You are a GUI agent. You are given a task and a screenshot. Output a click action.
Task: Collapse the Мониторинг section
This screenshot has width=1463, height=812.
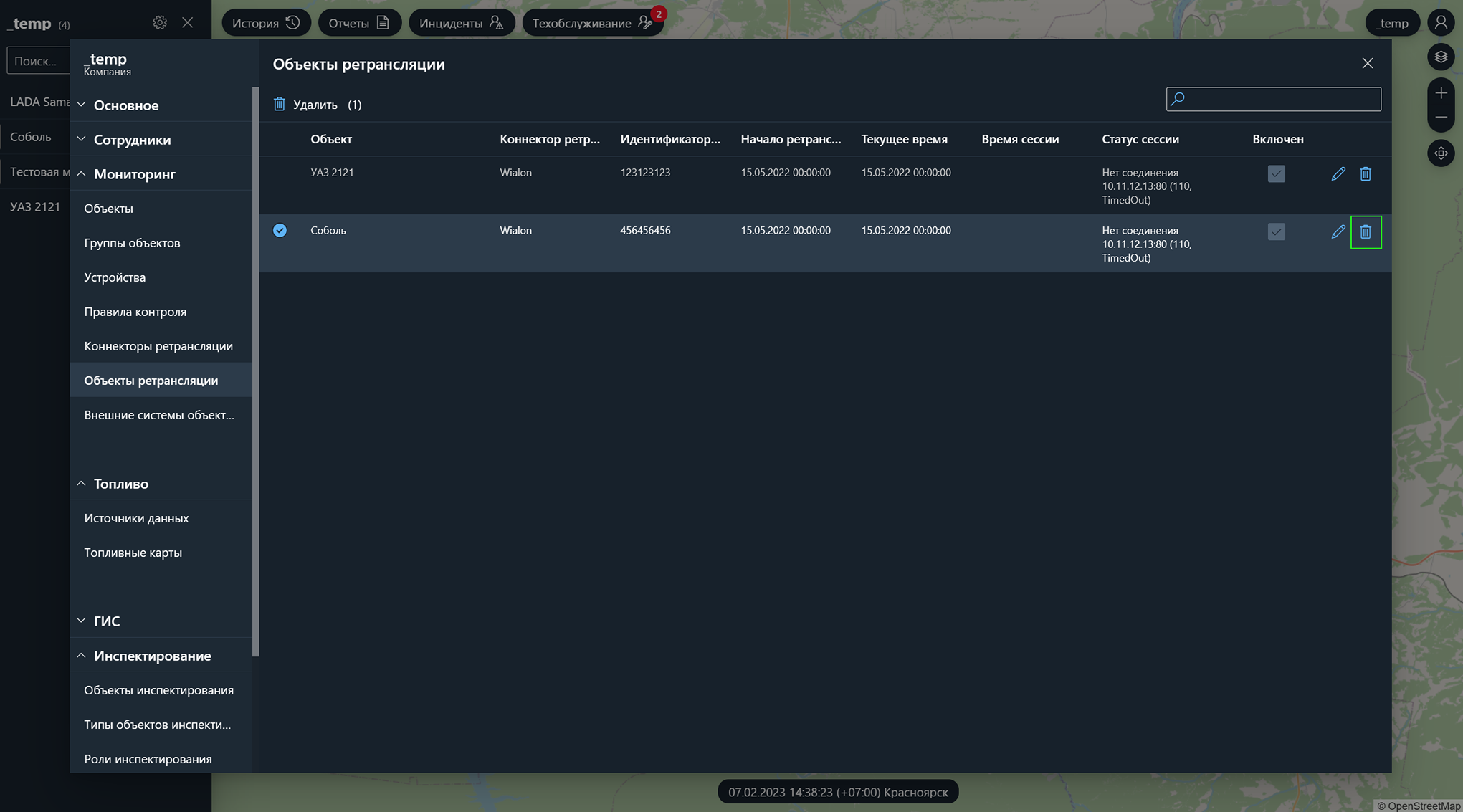134,174
